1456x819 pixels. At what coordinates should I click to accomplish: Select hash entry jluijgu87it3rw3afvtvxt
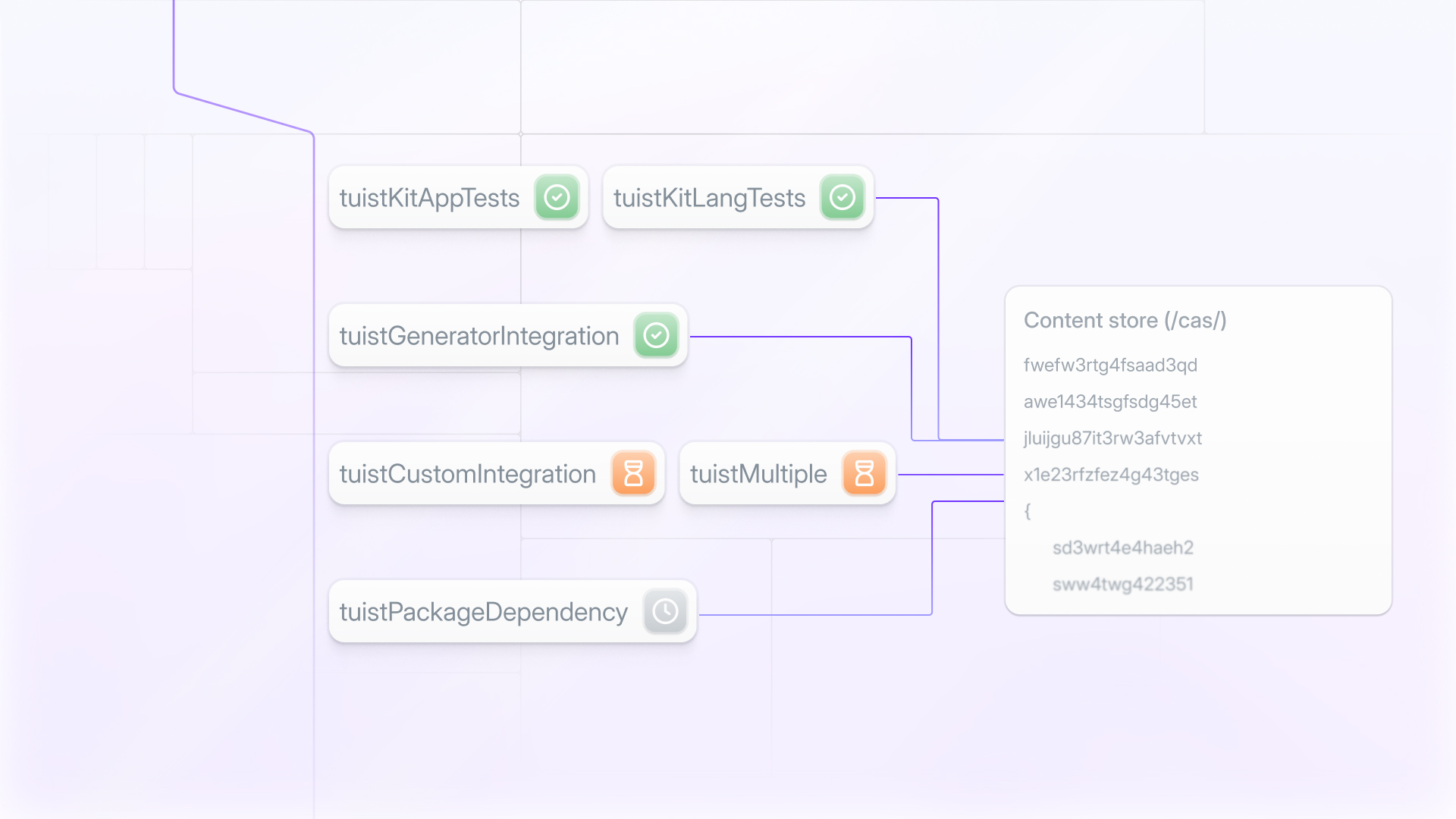tap(1112, 438)
